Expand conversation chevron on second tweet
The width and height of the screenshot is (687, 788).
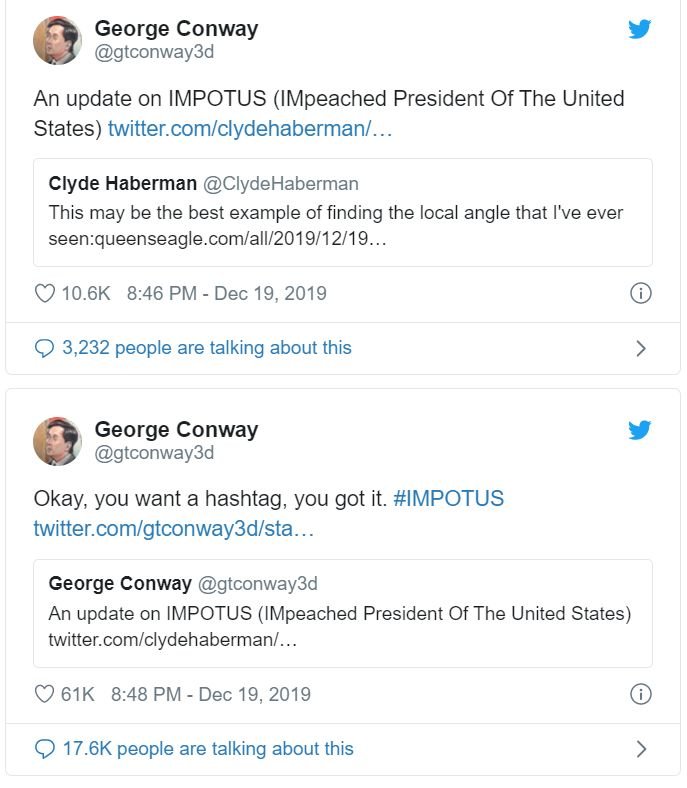[x=641, y=748]
